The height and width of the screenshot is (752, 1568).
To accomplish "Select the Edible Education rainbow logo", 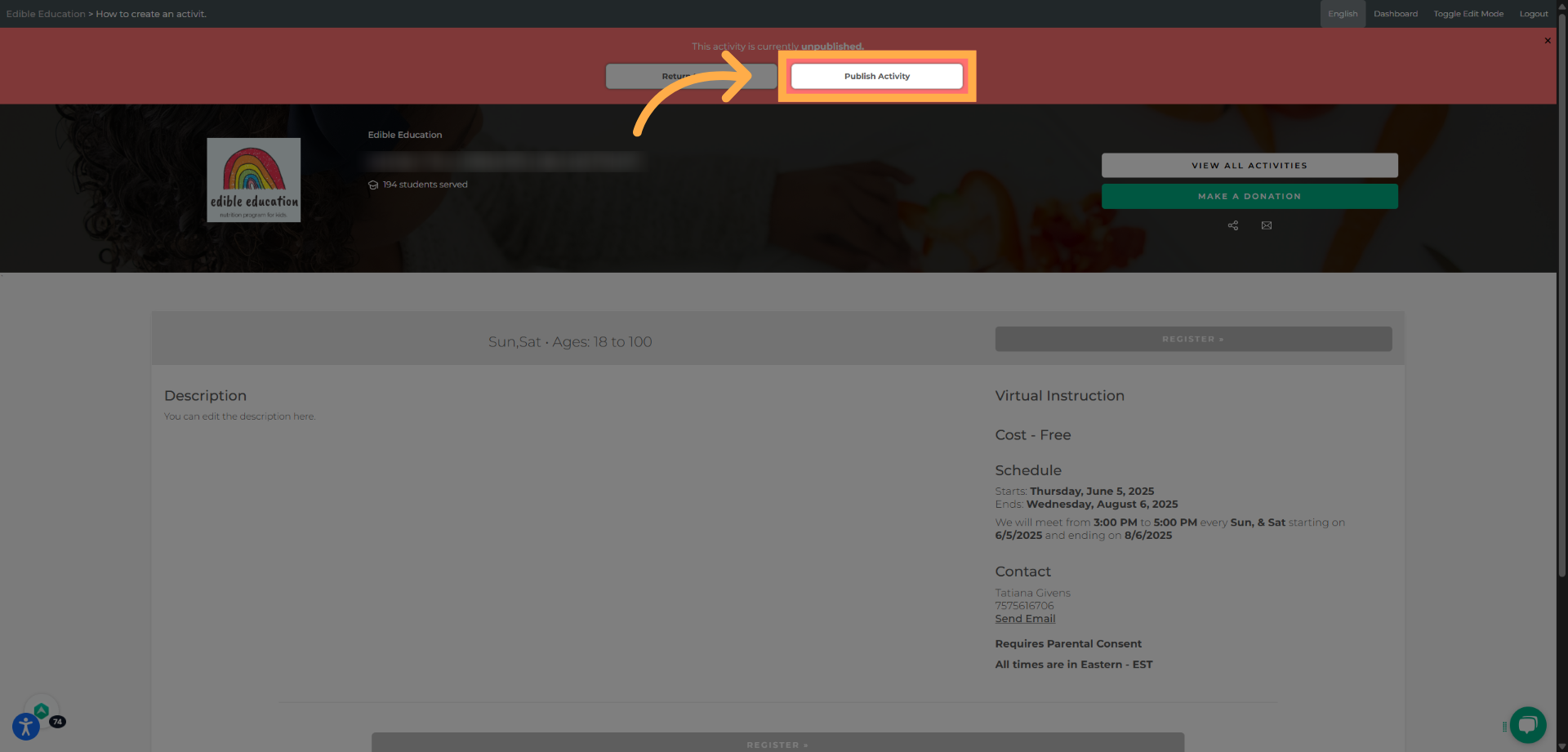I will click(253, 180).
